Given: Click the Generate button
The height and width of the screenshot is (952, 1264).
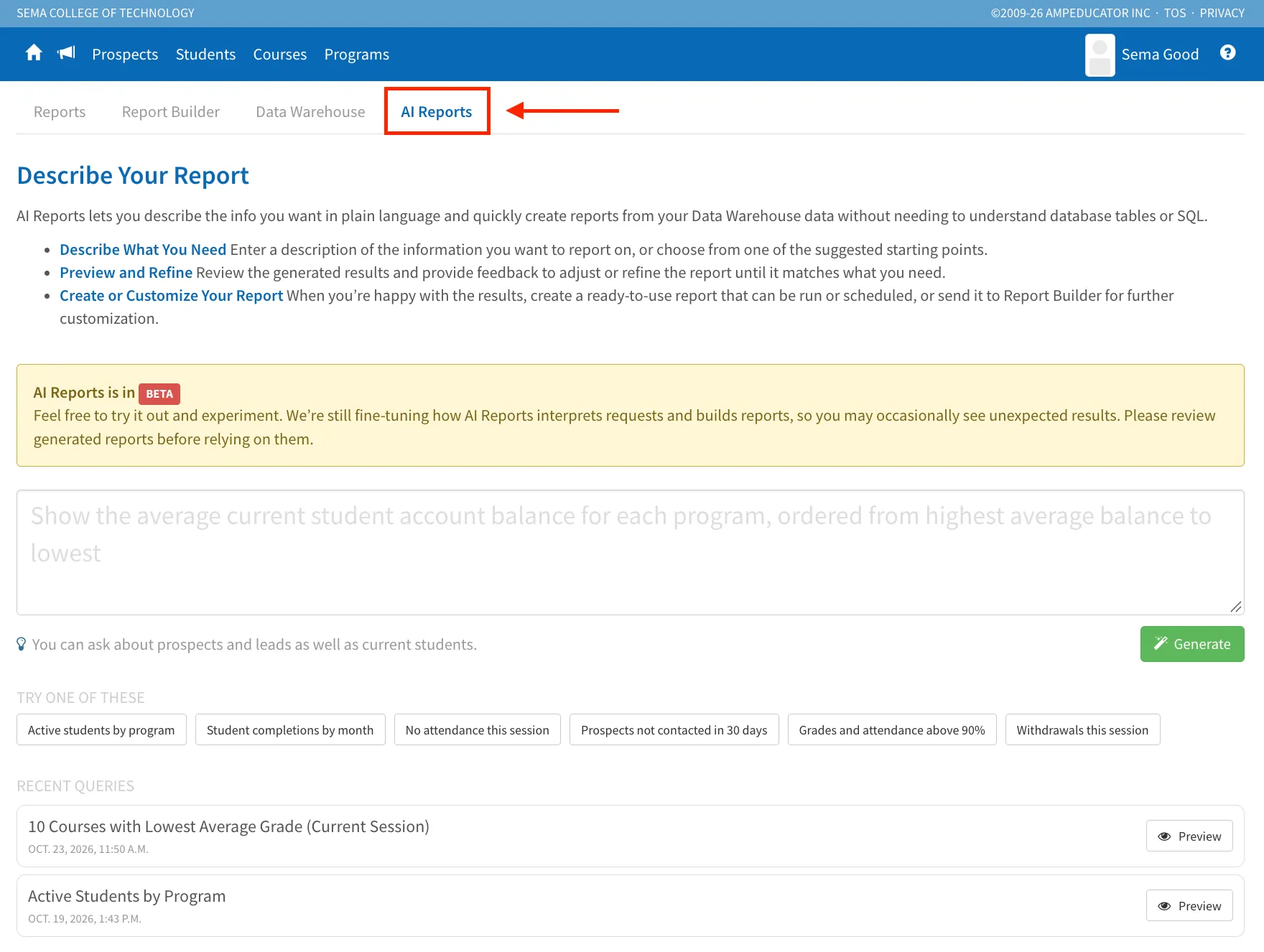Looking at the screenshot, I should pos(1192,644).
